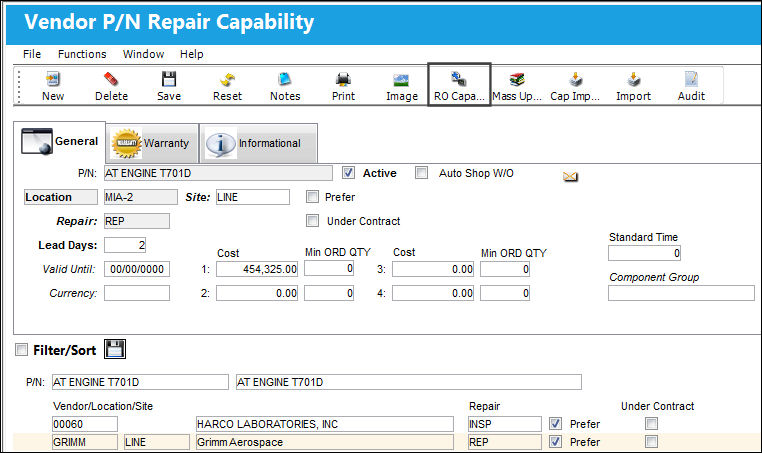Switch to the Informational tab
The image size is (762, 453).
(259, 143)
